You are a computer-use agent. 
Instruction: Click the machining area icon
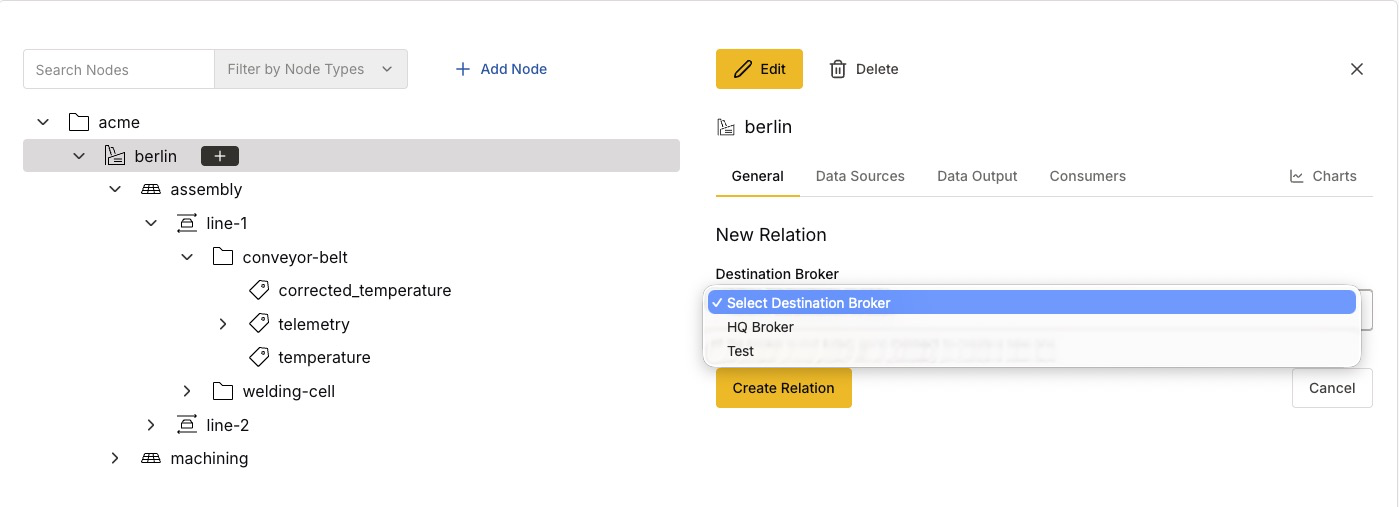[151, 458]
